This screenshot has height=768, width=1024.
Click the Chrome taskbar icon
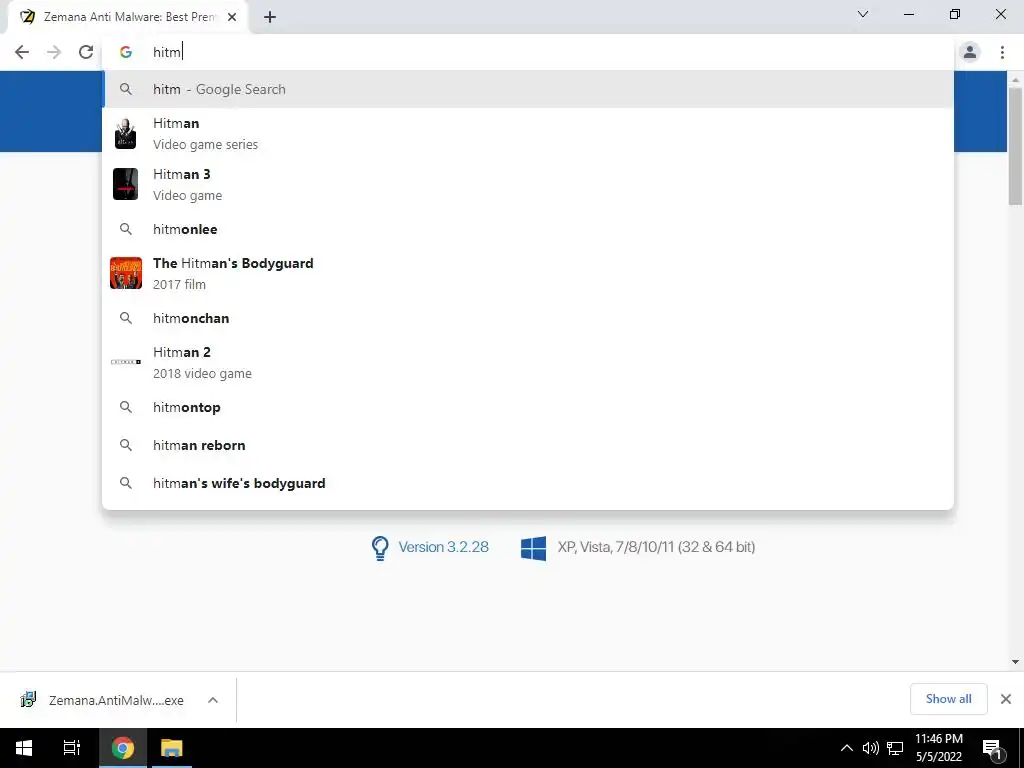click(x=123, y=748)
